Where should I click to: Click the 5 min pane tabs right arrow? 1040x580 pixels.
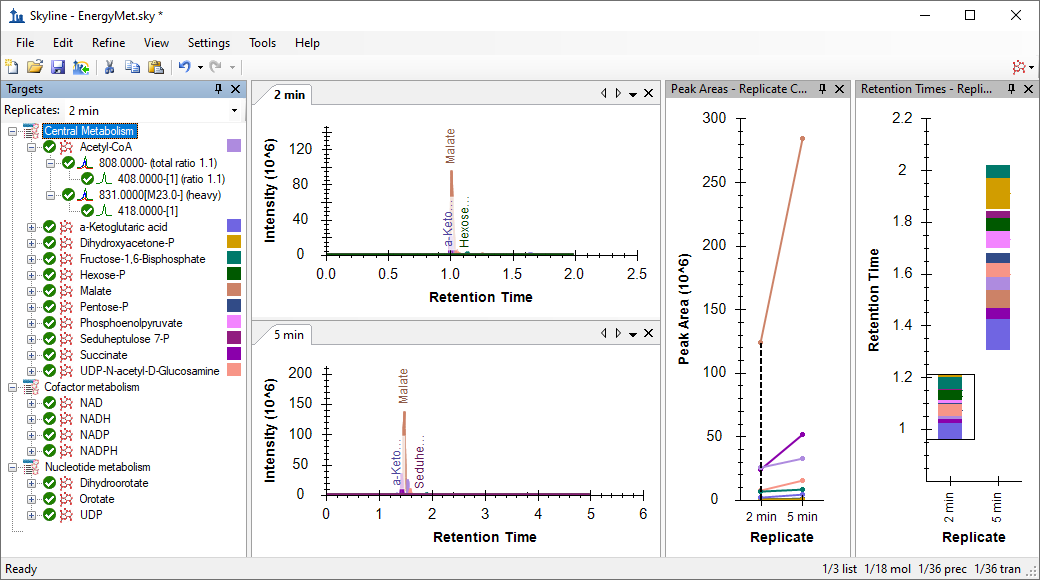(x=618, y=334)
